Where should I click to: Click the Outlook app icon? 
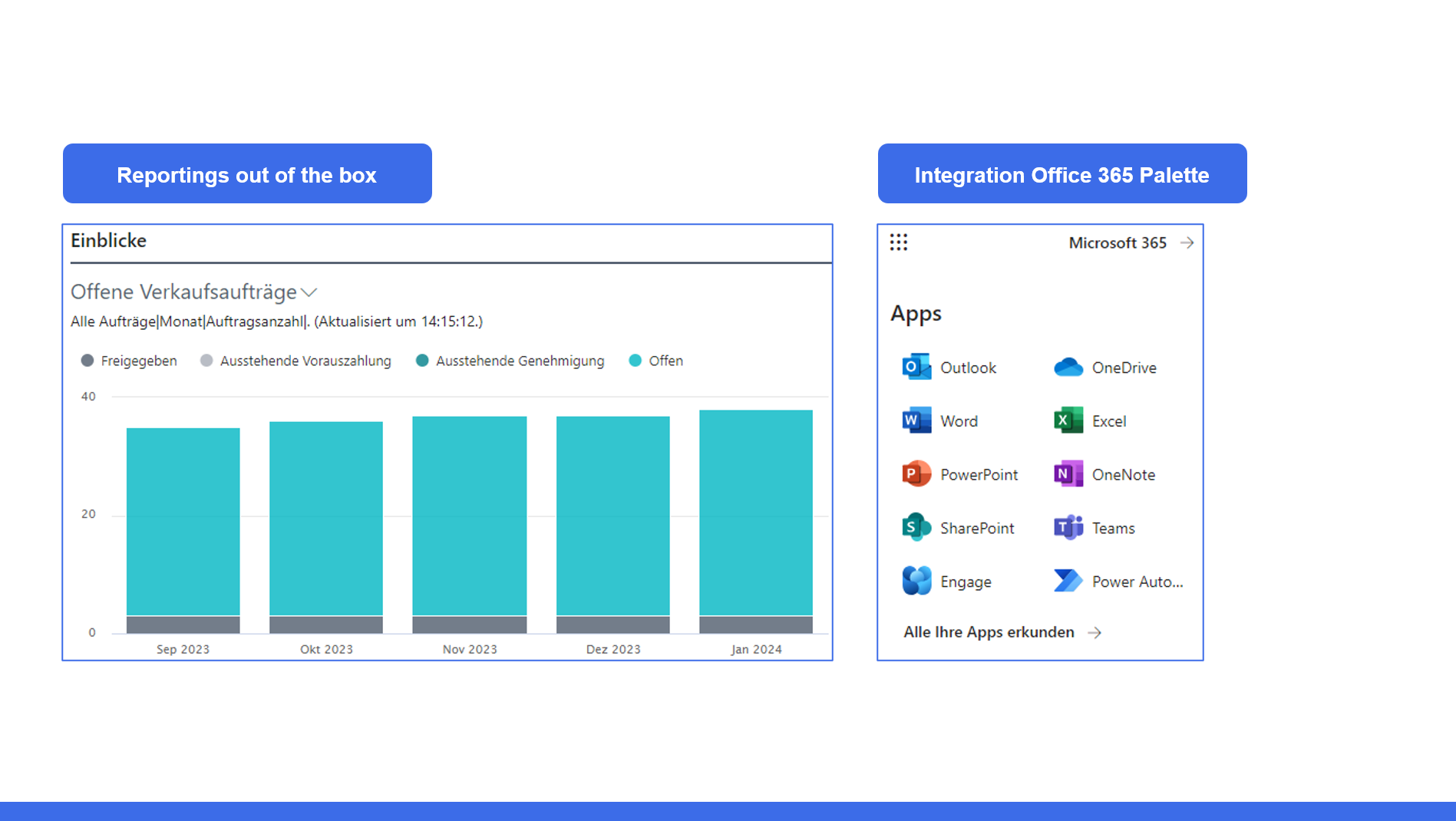pos(916,368)
